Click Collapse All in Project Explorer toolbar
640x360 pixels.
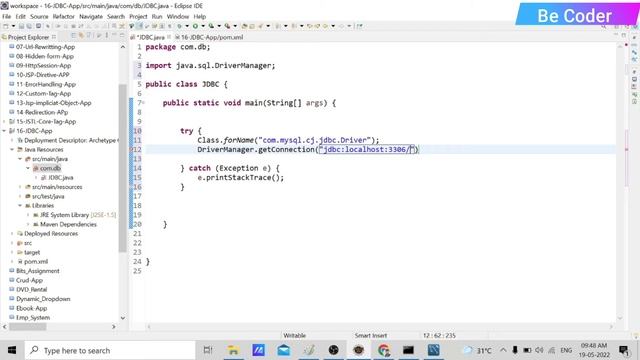click(x=74, y=36)
